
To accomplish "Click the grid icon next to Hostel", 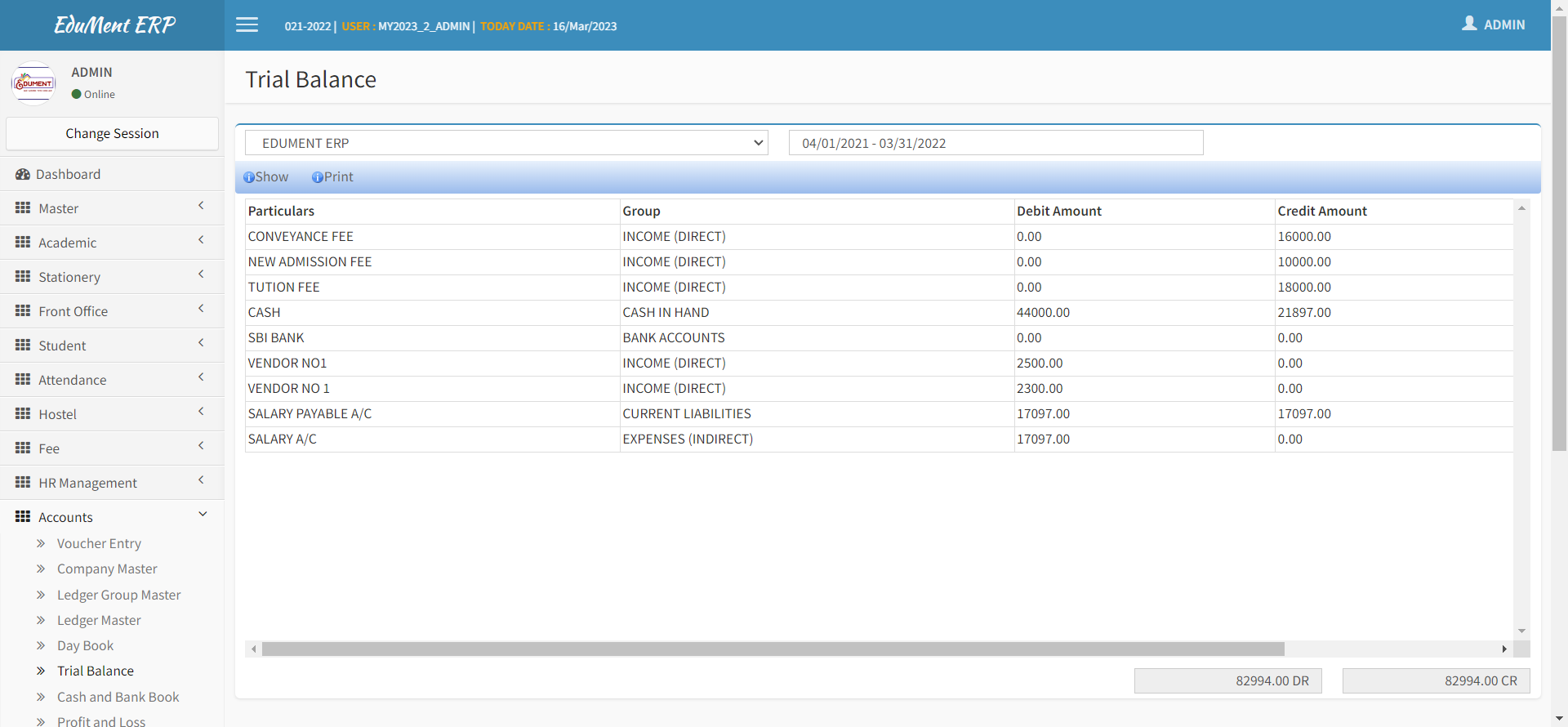I will (23, 413).
